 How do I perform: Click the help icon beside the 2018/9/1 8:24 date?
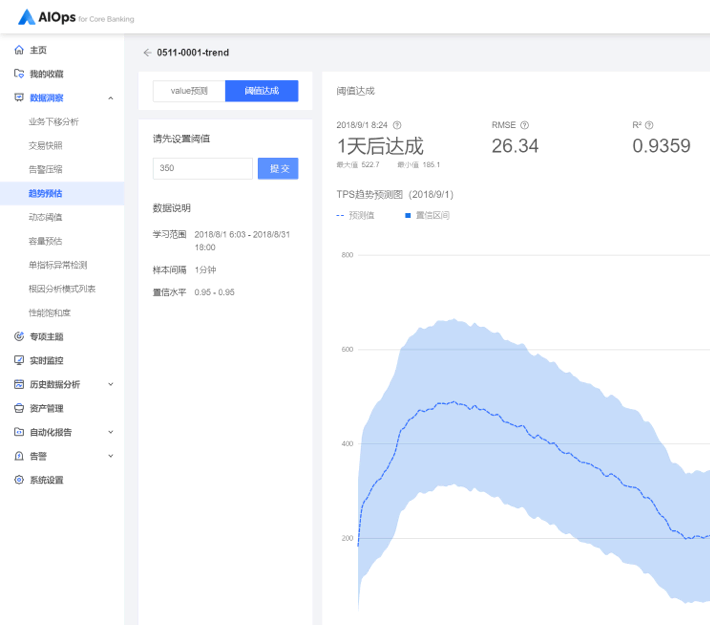397,125
